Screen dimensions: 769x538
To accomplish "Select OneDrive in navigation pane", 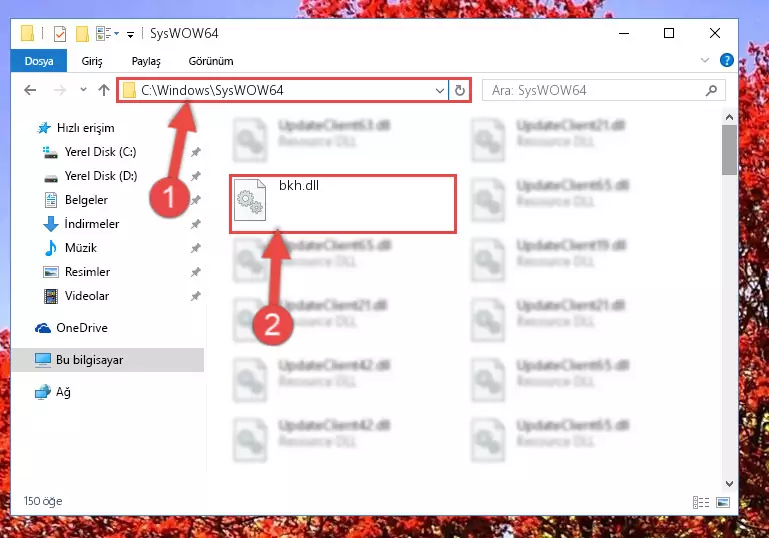I will (x=81, y=328).
